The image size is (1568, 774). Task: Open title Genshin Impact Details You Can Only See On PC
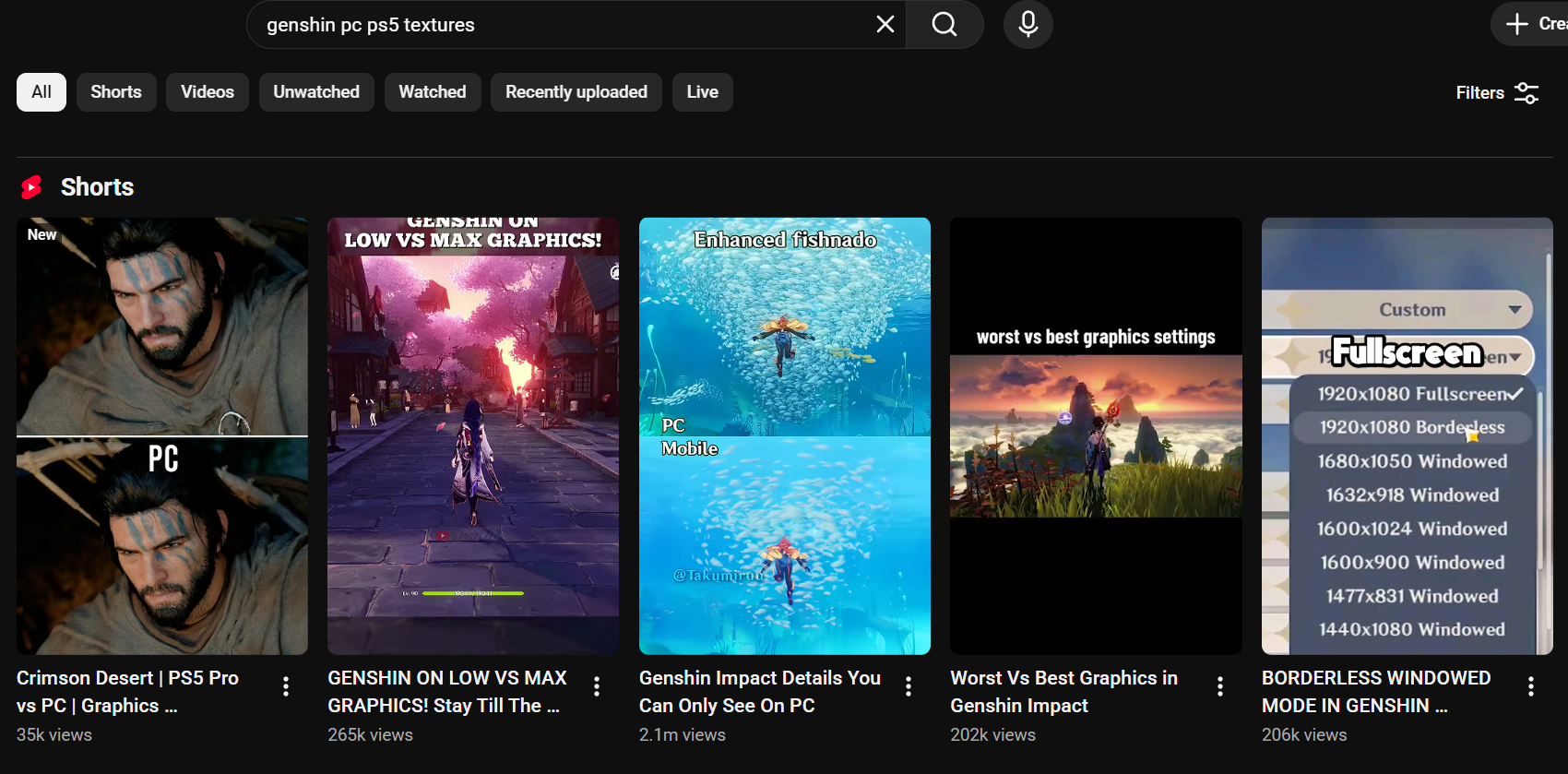click(760, 692)
